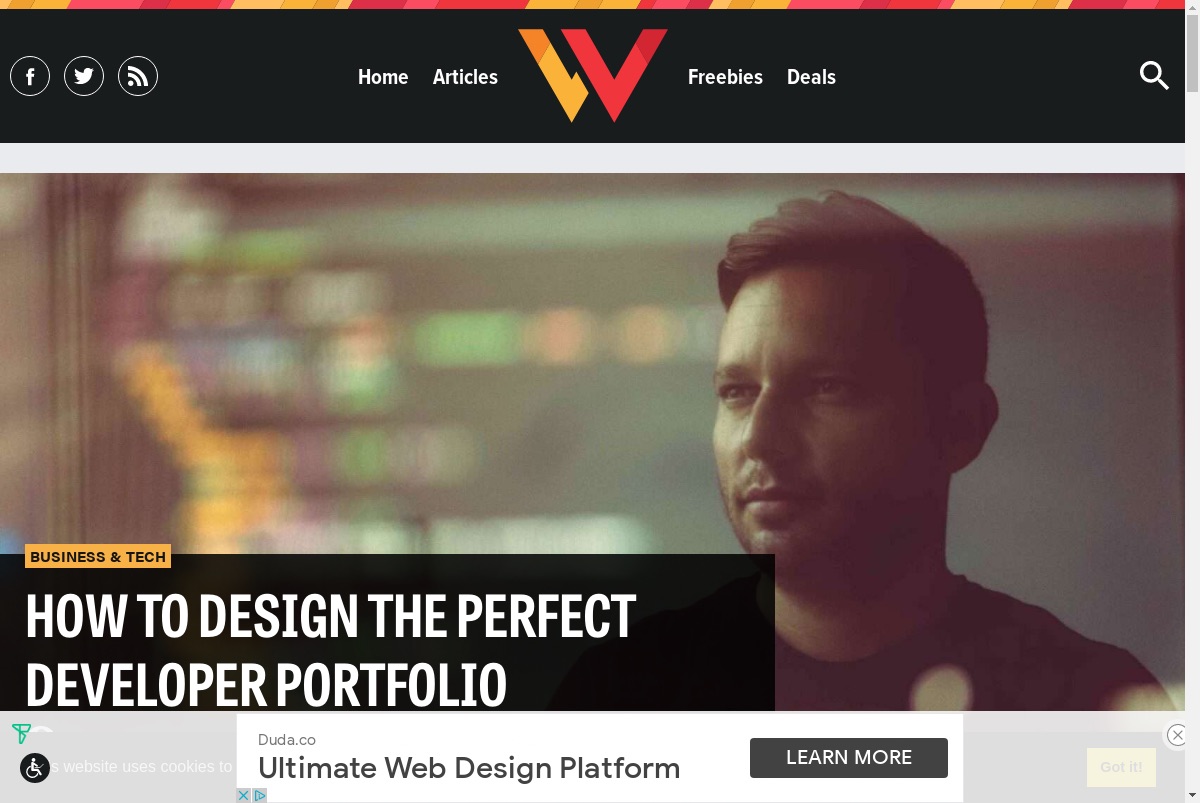Viewport: 1200px width, 803px height.
Task: Click the green Freestar icon
Action: [x=21, y=734]
